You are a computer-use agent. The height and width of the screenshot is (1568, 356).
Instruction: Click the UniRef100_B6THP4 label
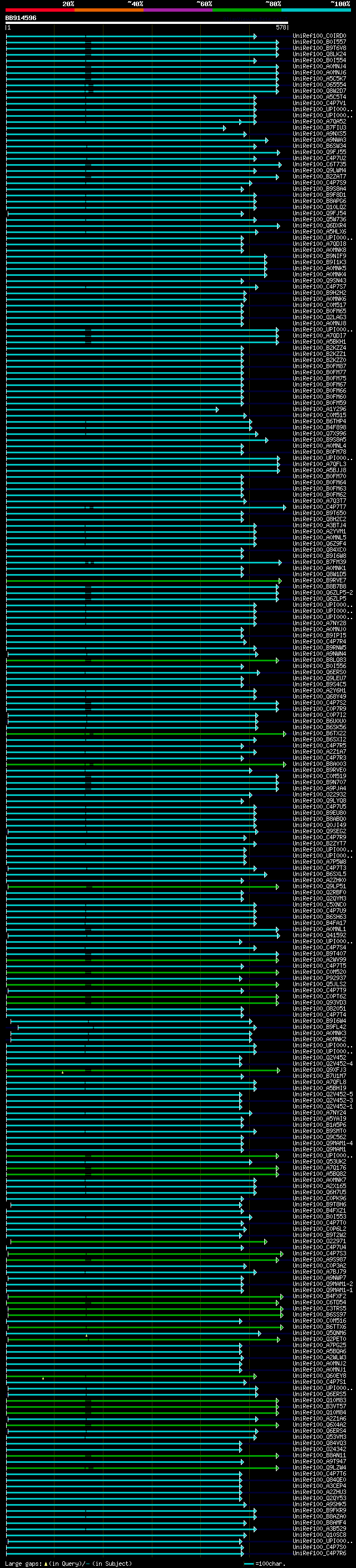tap(319, 421)
